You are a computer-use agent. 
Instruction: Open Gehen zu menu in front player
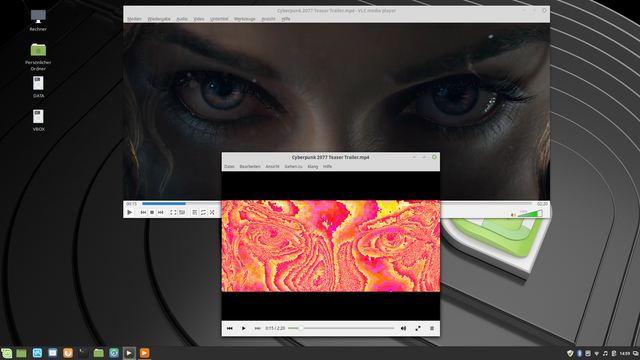click(x=293, y=167)
